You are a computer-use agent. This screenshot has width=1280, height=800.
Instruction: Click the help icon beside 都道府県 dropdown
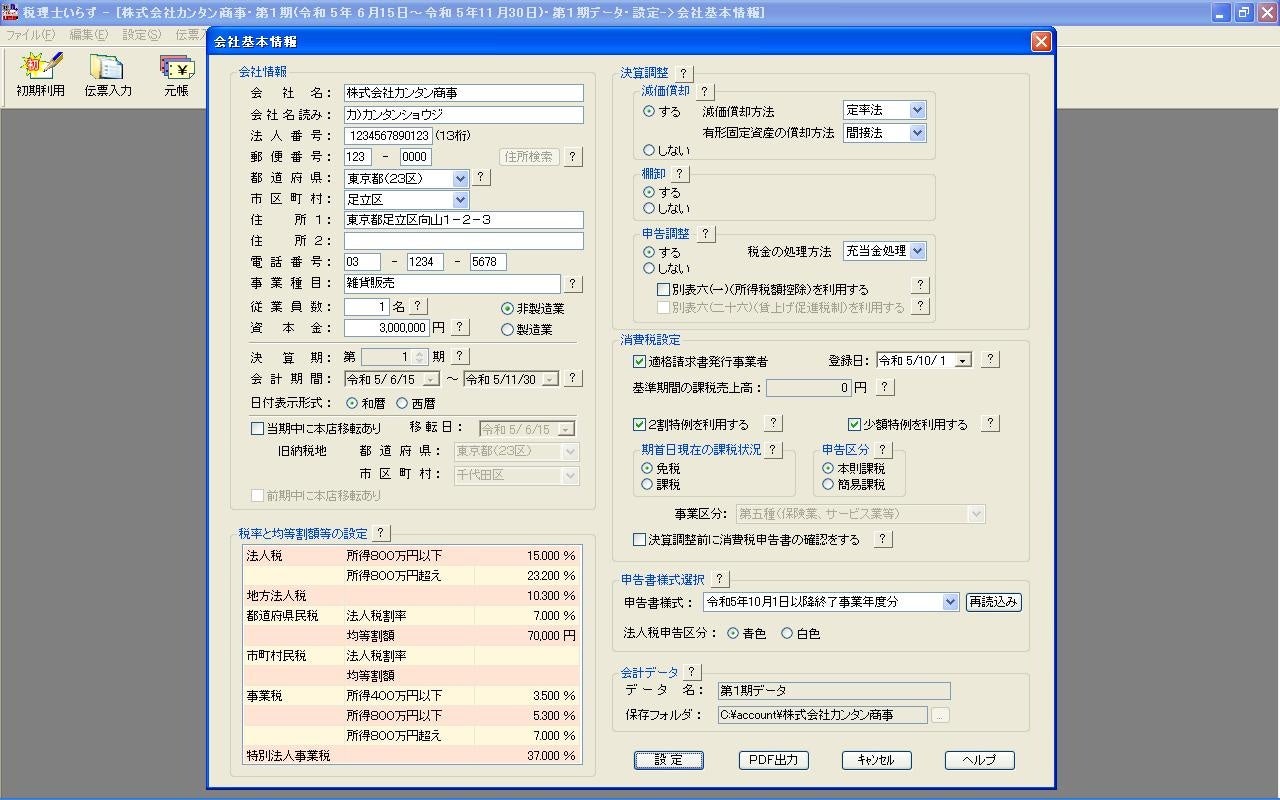[x=481, y=178]
